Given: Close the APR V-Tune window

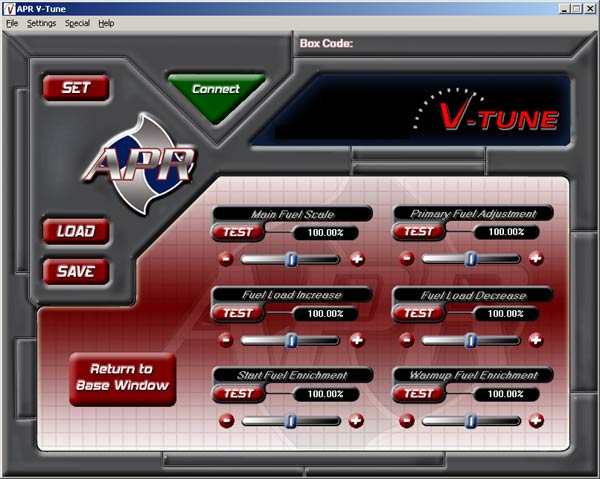Looking at the screenshot, I should coord(590,9).
